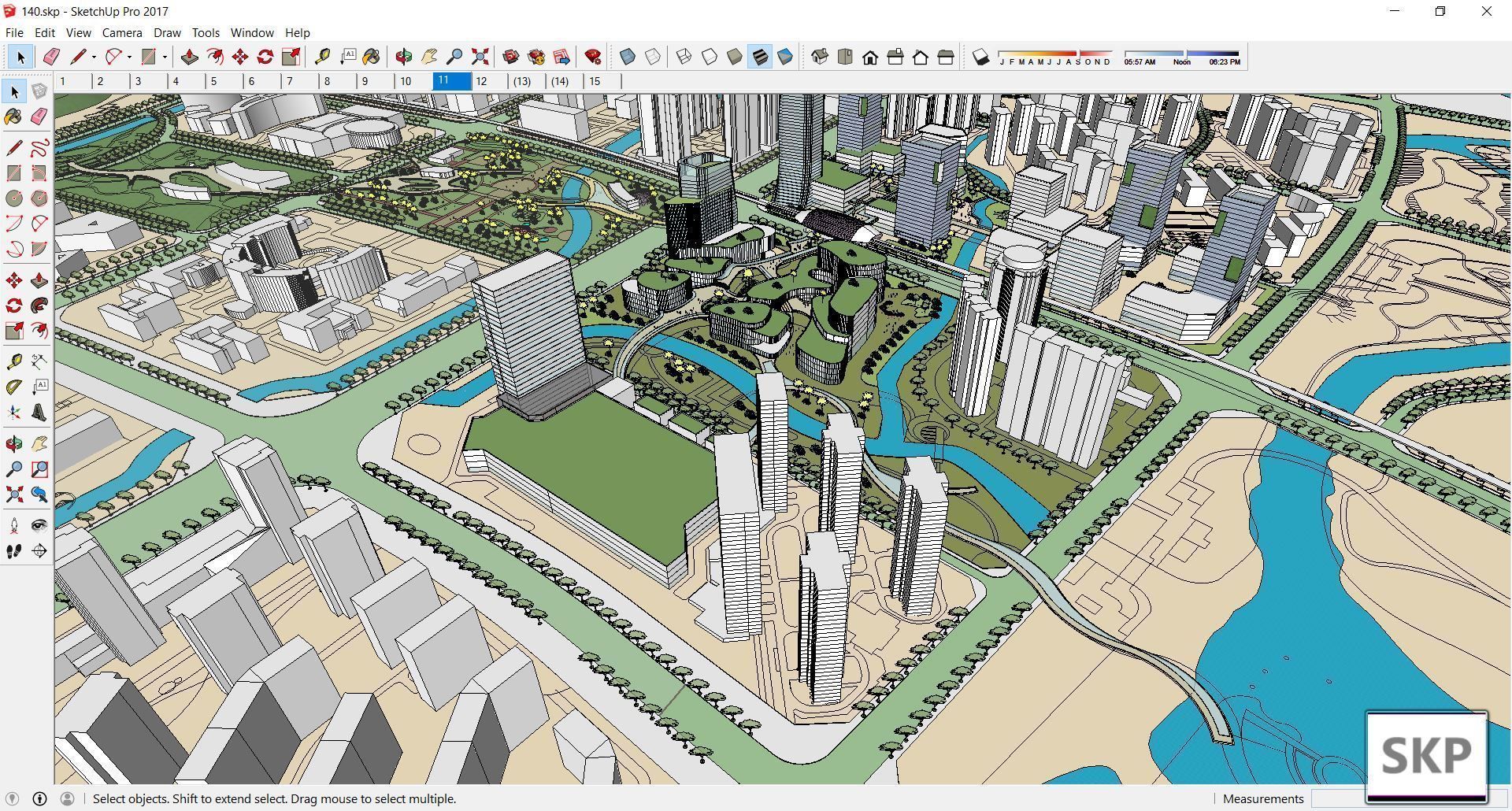Select the Pie tool in side toolbar
Screen dimensions: 1512x811
pos(39,249)
